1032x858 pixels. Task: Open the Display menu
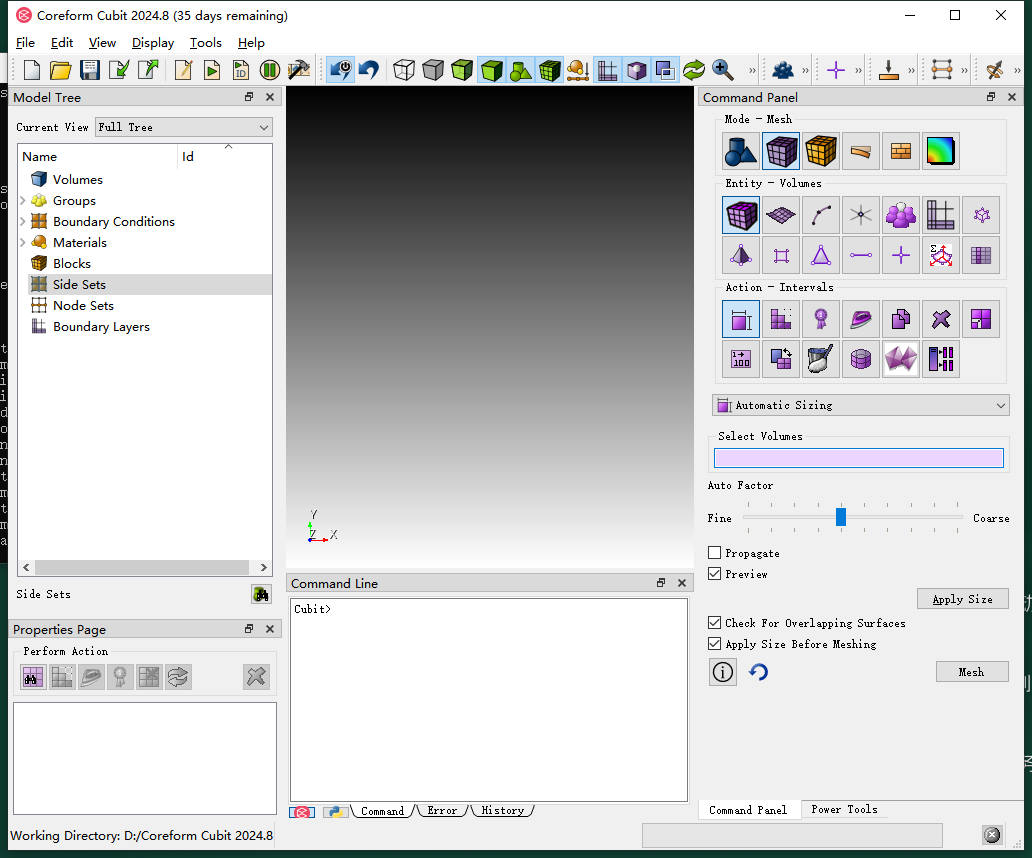click(153, 43)
